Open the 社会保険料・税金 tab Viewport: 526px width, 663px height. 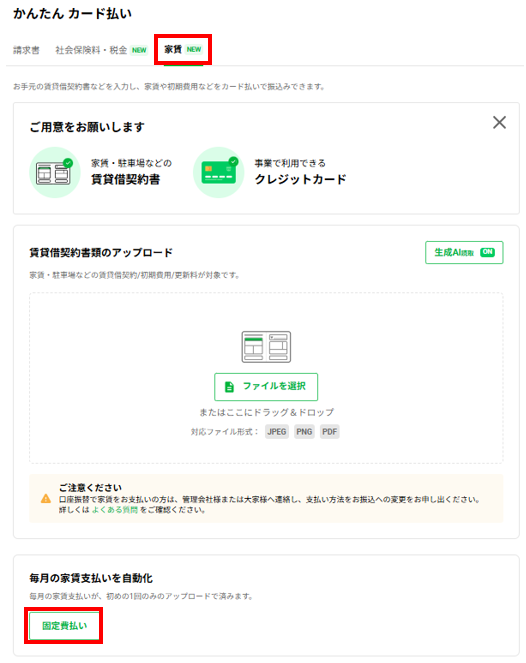tap(101, 50)
